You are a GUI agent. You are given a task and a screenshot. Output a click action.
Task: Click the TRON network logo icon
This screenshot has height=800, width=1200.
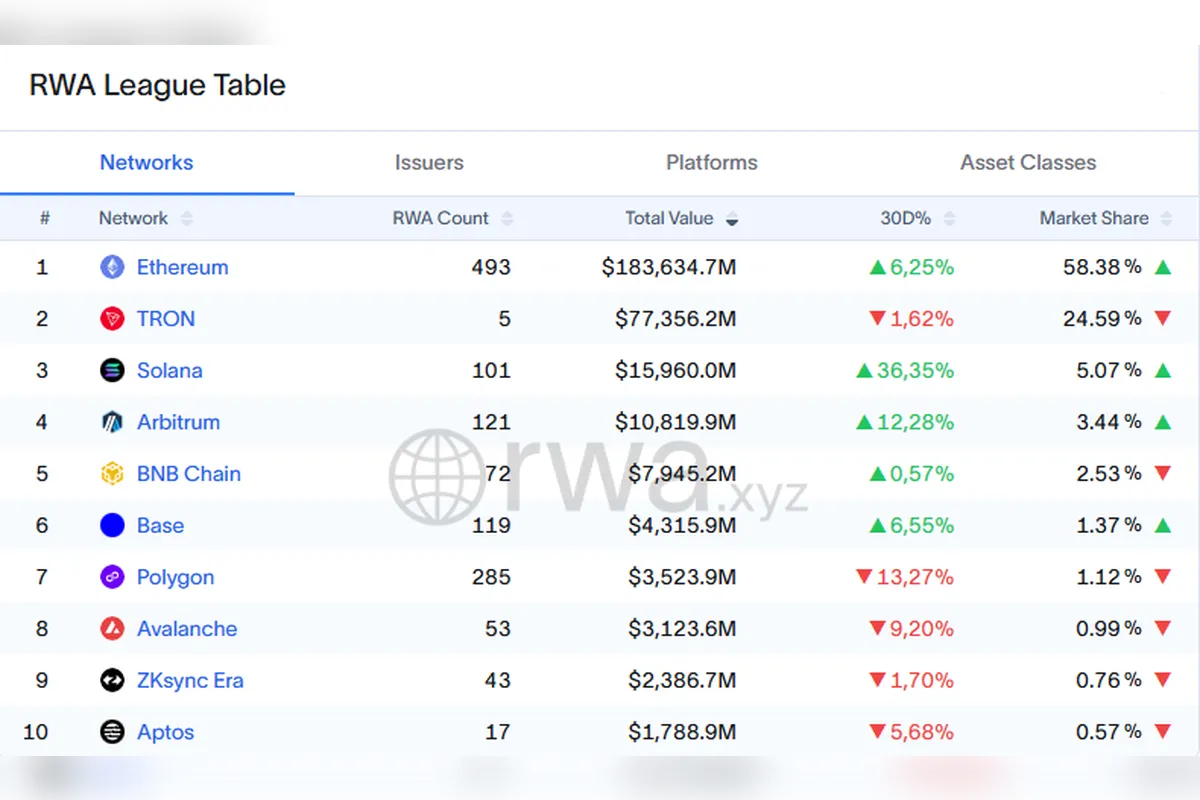112,319
